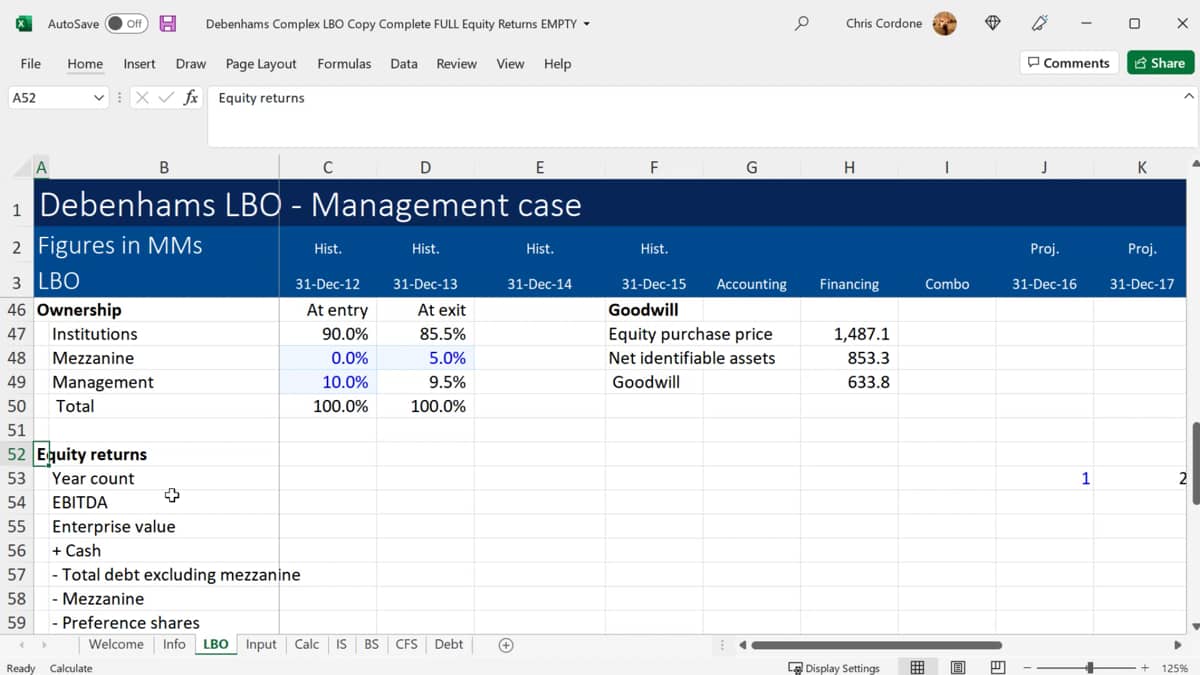Screen dimensions: 1200x675
Task: Open the Insert ribbon tab
Action: coord(139,63)
